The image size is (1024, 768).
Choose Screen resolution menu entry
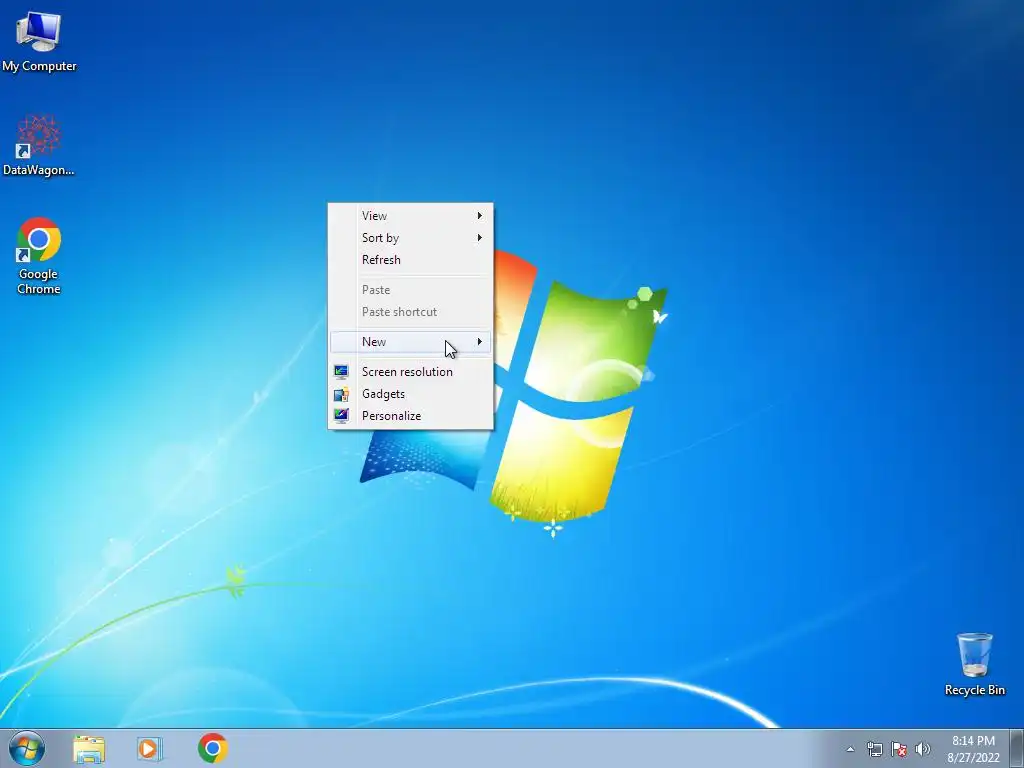(x=410, y=372)
